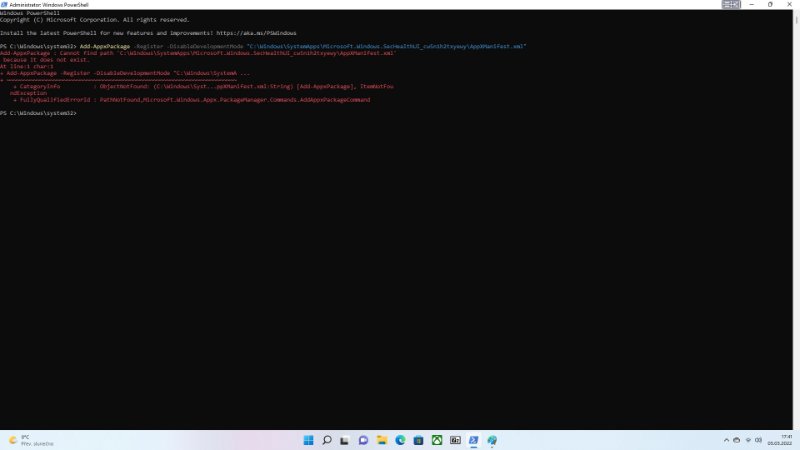
Task: Click the Add-AppxPackage command text
Action: 105,46
